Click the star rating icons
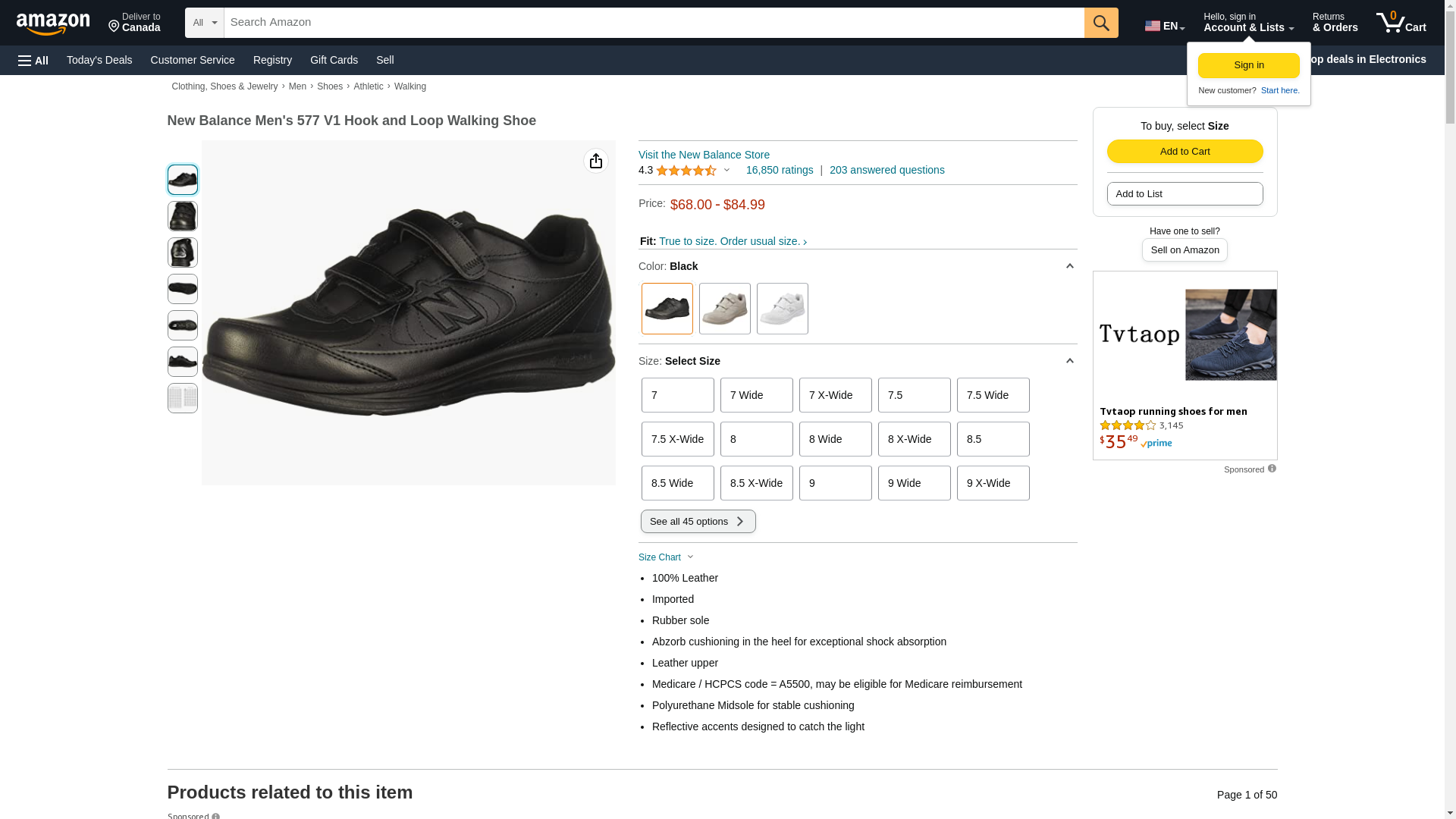Viewport: 1456px width, 819px height. [686, 171]
